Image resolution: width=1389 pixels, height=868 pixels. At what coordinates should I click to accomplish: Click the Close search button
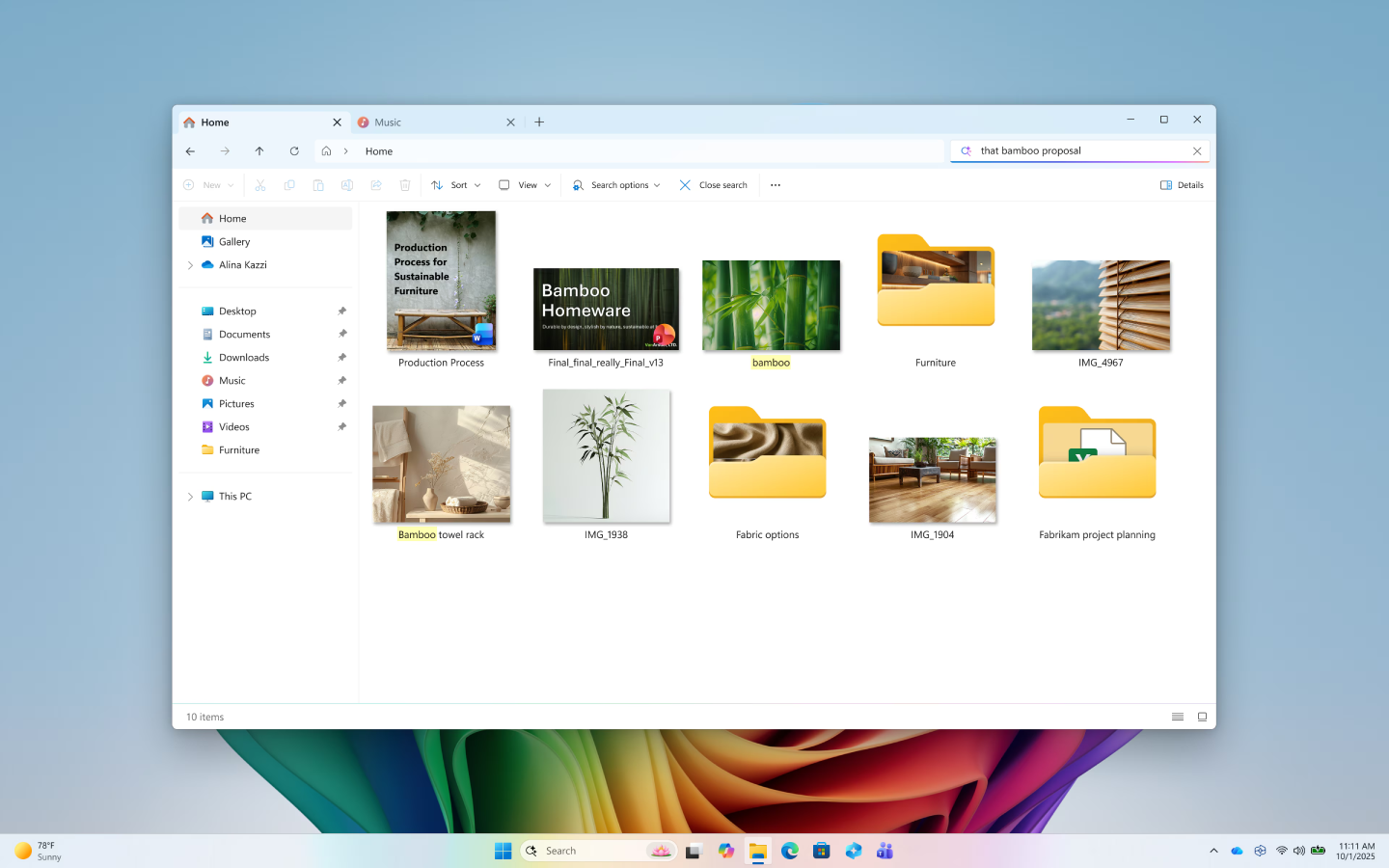[x=713, y=185]
